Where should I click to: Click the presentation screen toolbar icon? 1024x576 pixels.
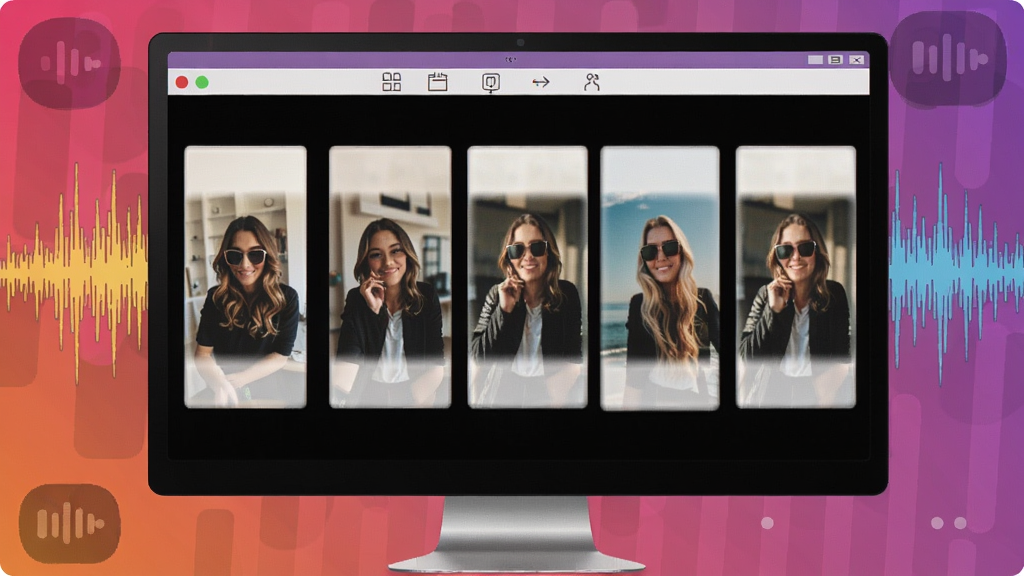(x=490, y=83)
